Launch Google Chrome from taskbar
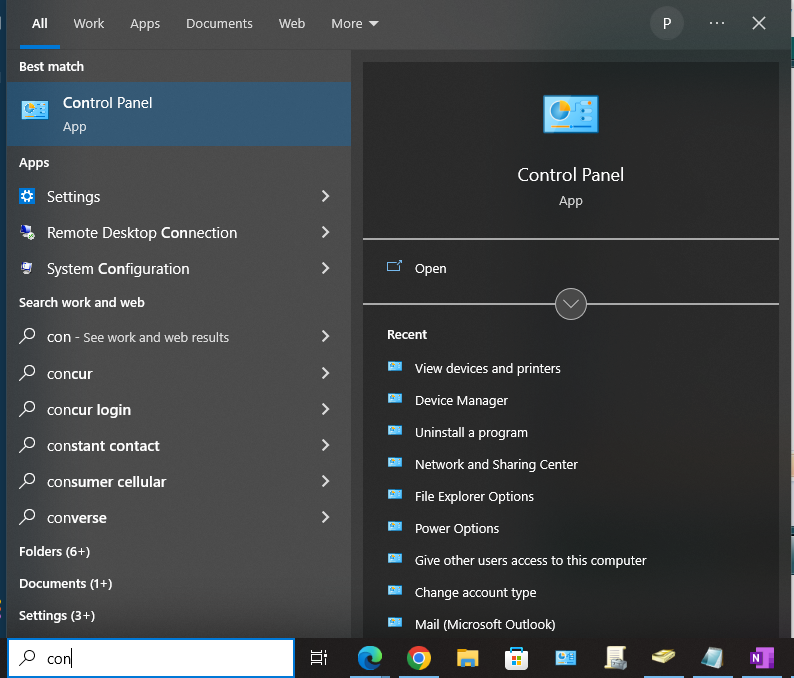 pyautogui.click(x=419, y=658)
